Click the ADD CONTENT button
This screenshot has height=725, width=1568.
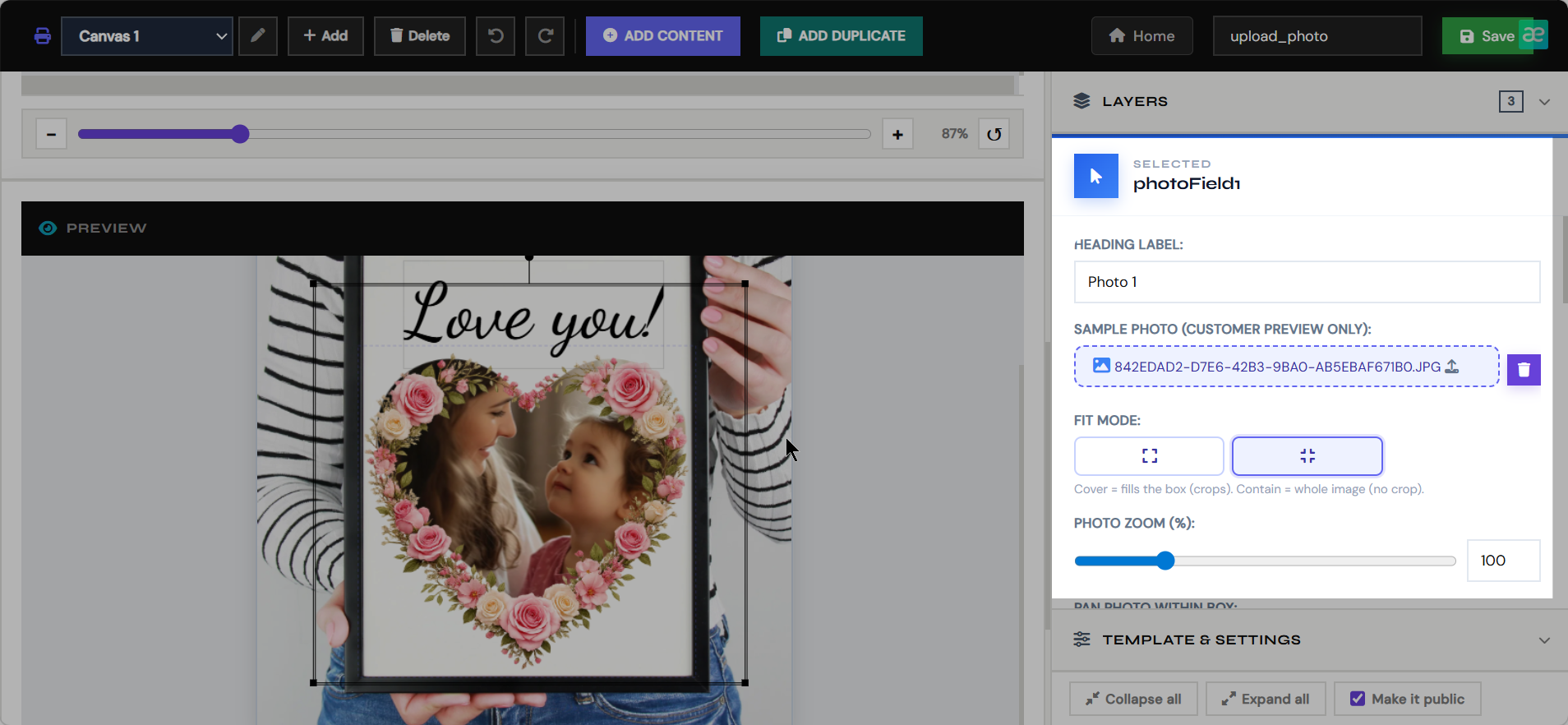click(663, 36)
